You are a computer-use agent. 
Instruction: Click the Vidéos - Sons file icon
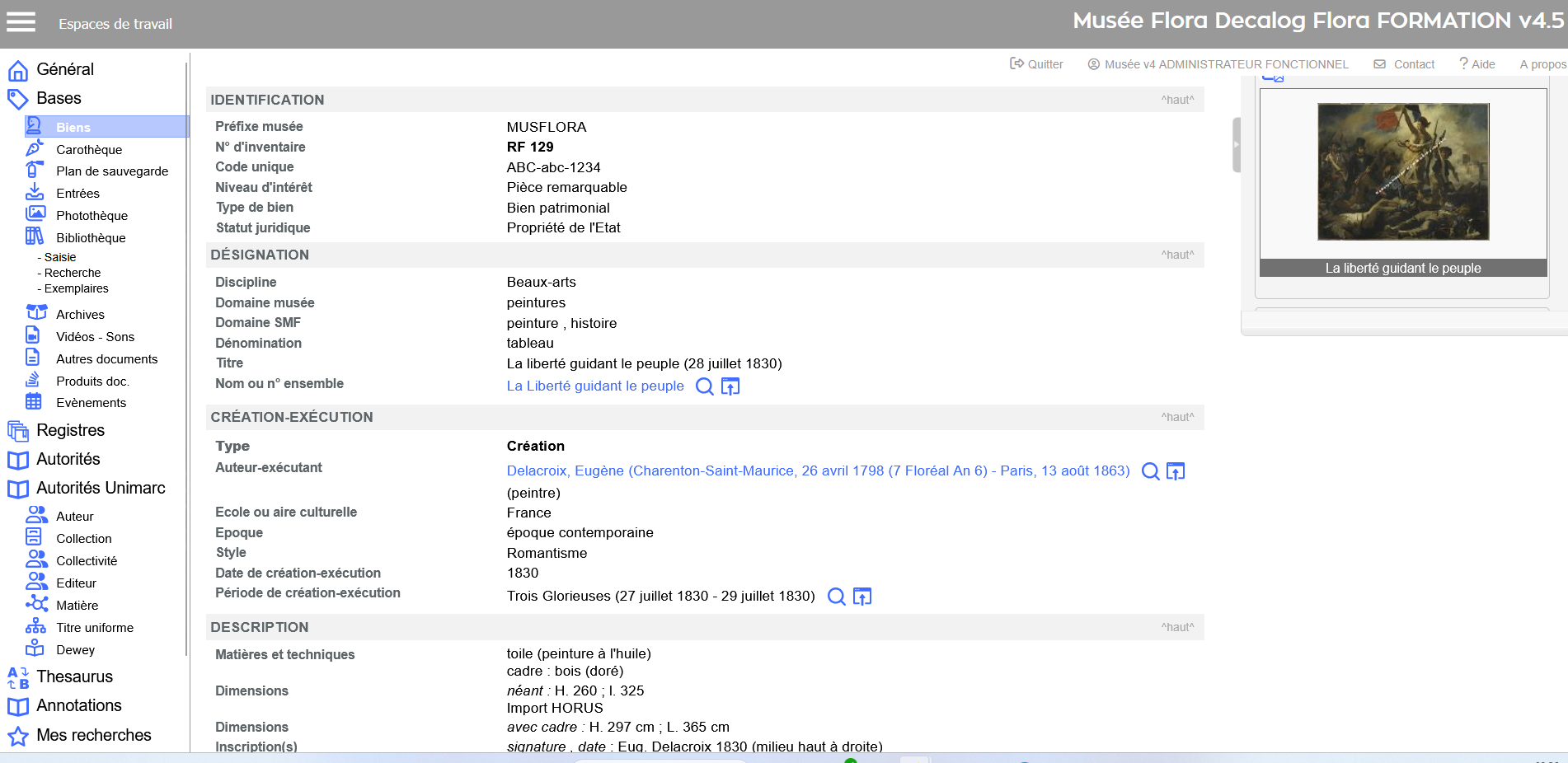33,335
